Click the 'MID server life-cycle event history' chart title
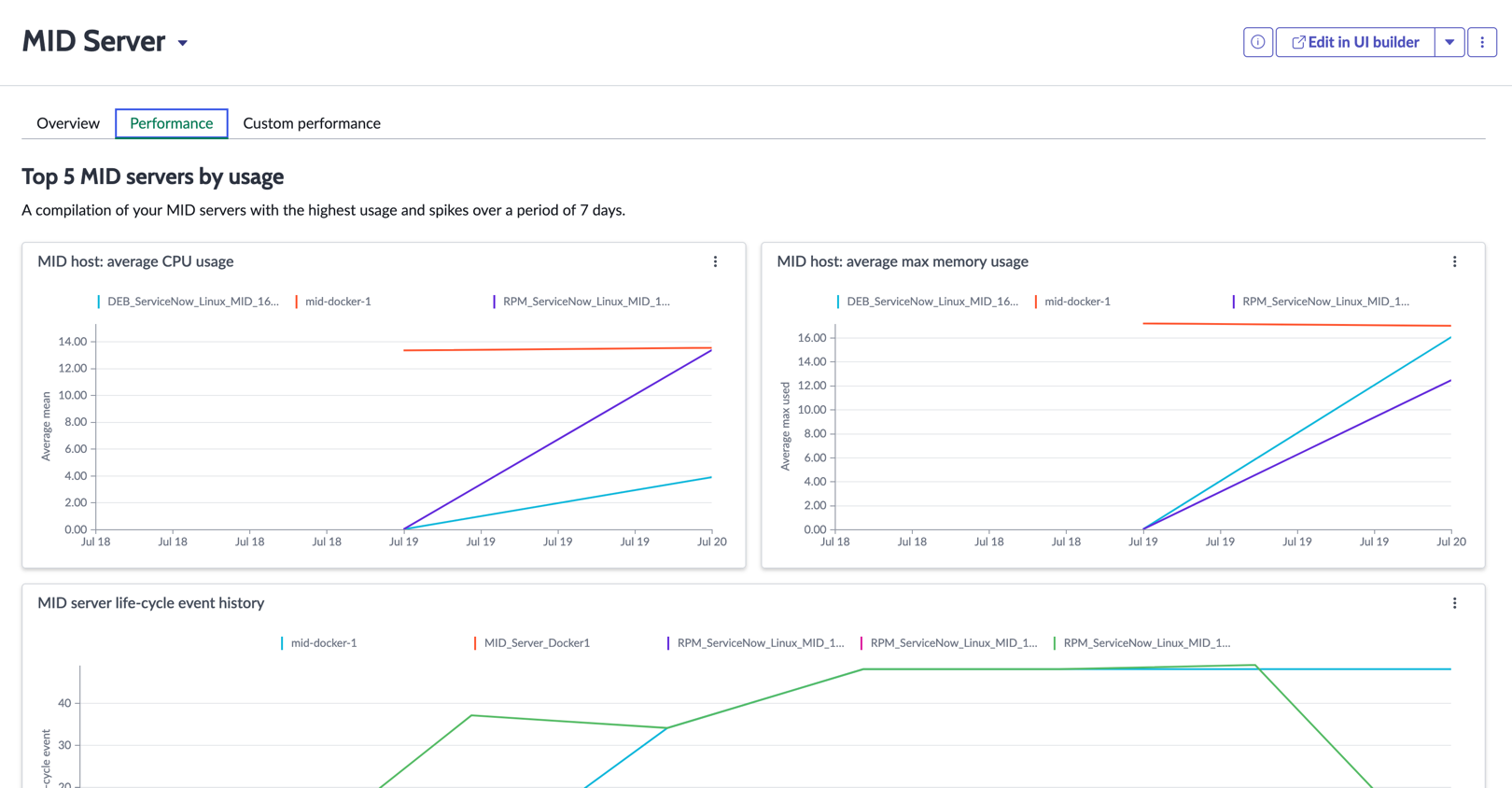Viewport: 1512px width, 788px height. coord(151,603)
